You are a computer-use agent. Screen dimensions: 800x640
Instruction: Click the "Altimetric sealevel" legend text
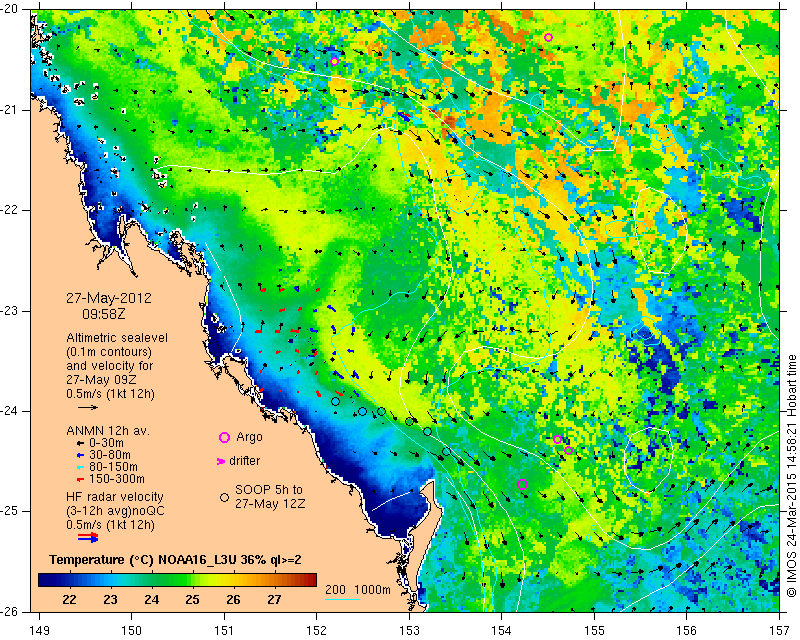pos(117,338)
